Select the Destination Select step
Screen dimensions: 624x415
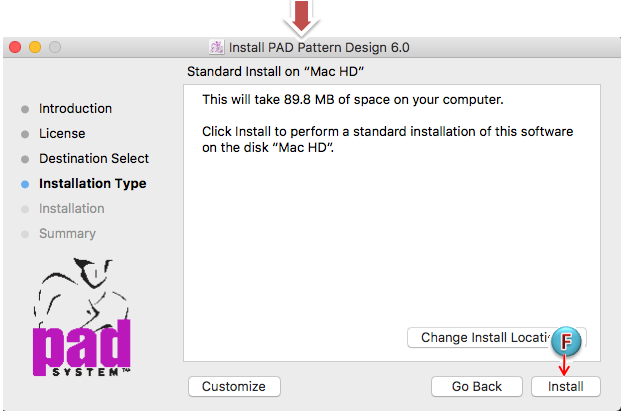(94, 159)
